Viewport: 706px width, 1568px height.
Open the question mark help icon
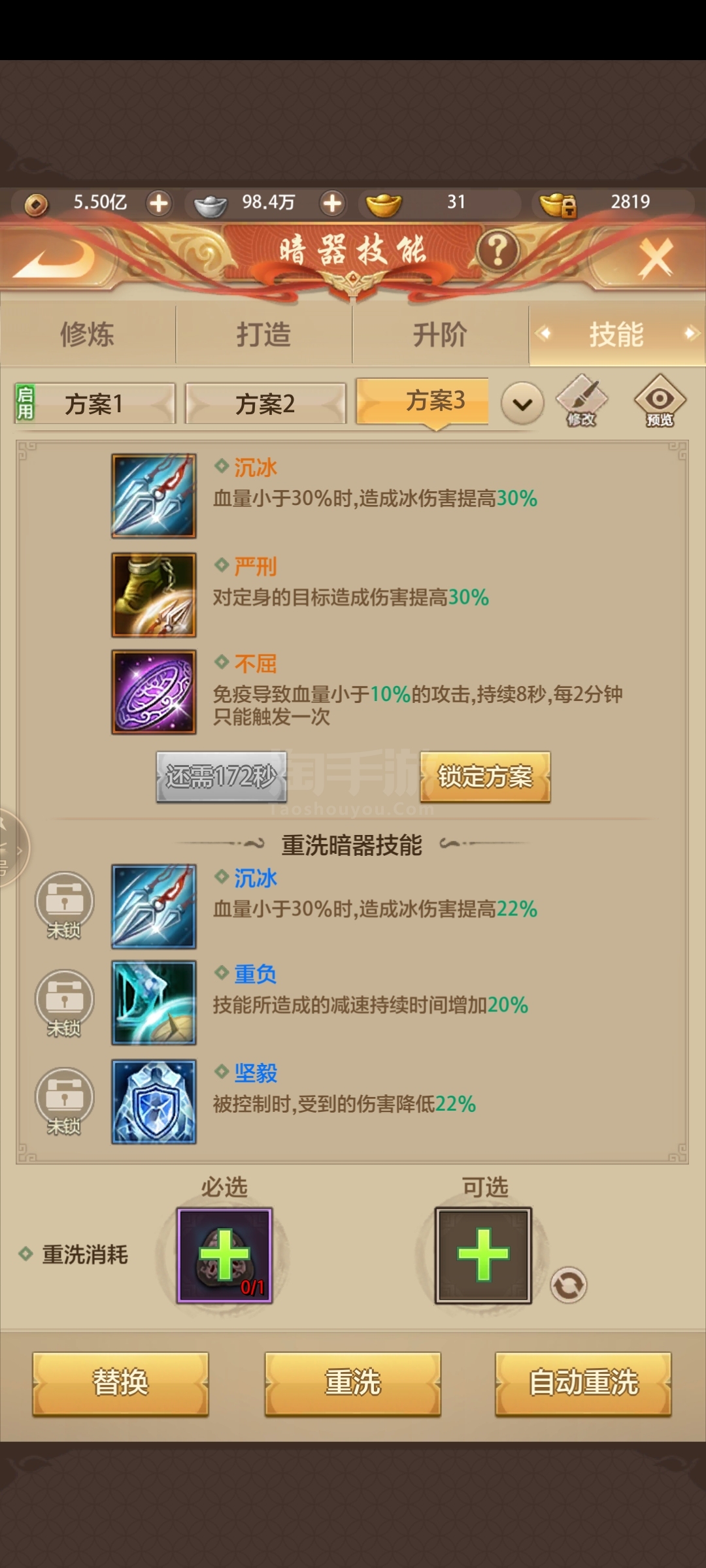pyautogui.click(x=498, y=250)
